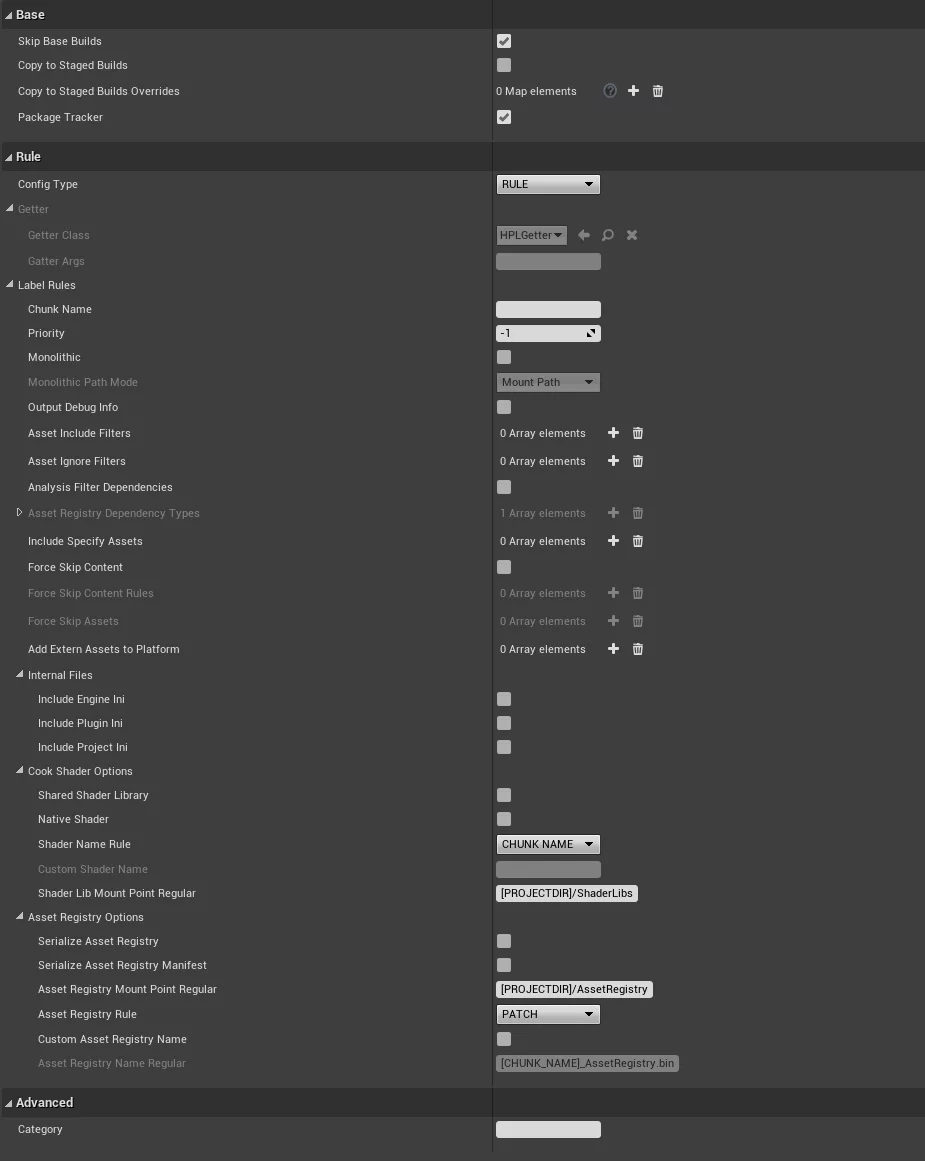Edit Shader Lib Mount Point Regular path
The height and width of the screenshot is (1161, 925).
pyautogui.click(x=567, y=893)
